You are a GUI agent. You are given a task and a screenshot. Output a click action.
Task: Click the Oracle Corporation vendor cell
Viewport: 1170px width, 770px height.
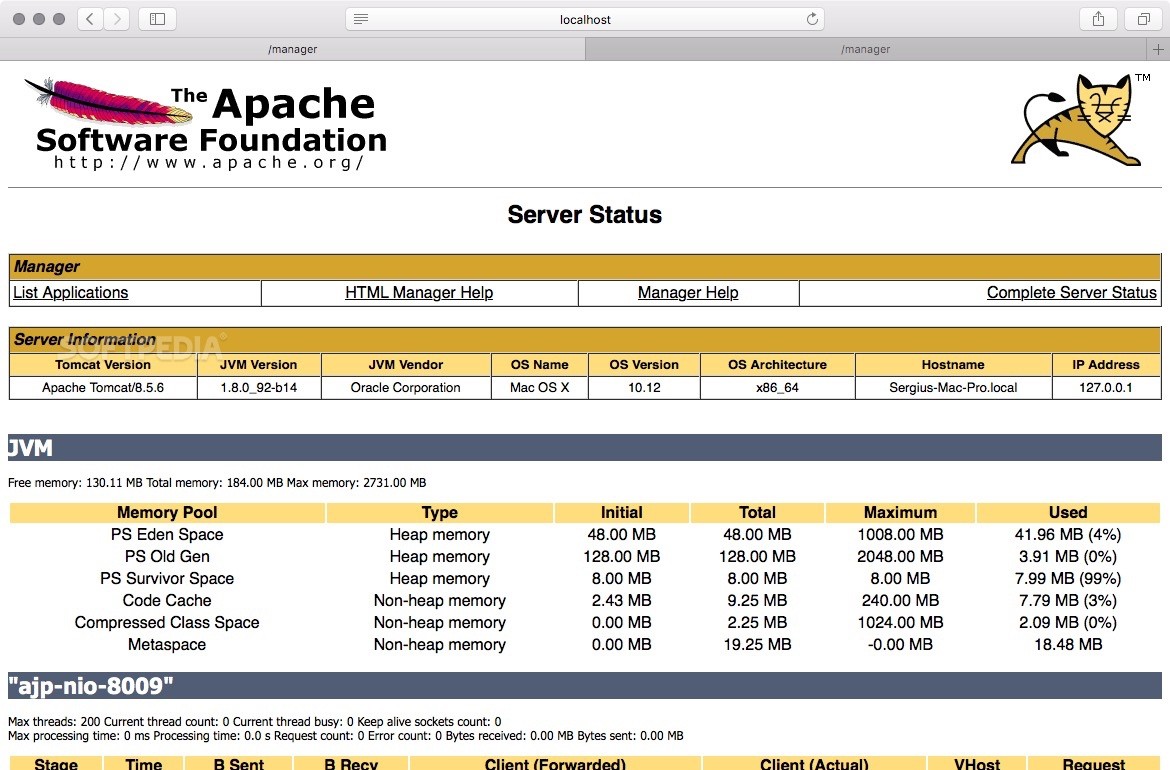coord(405,387)
